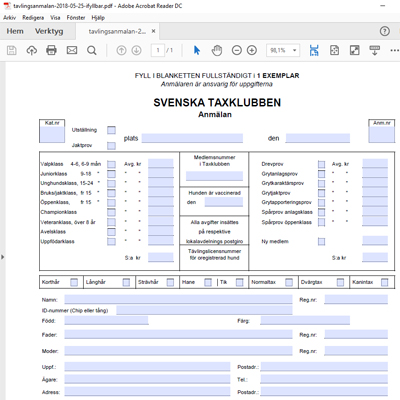This screenshot has height=400, width=400.
Task: Open the Fönster menu
Action: tap(76, 18)
